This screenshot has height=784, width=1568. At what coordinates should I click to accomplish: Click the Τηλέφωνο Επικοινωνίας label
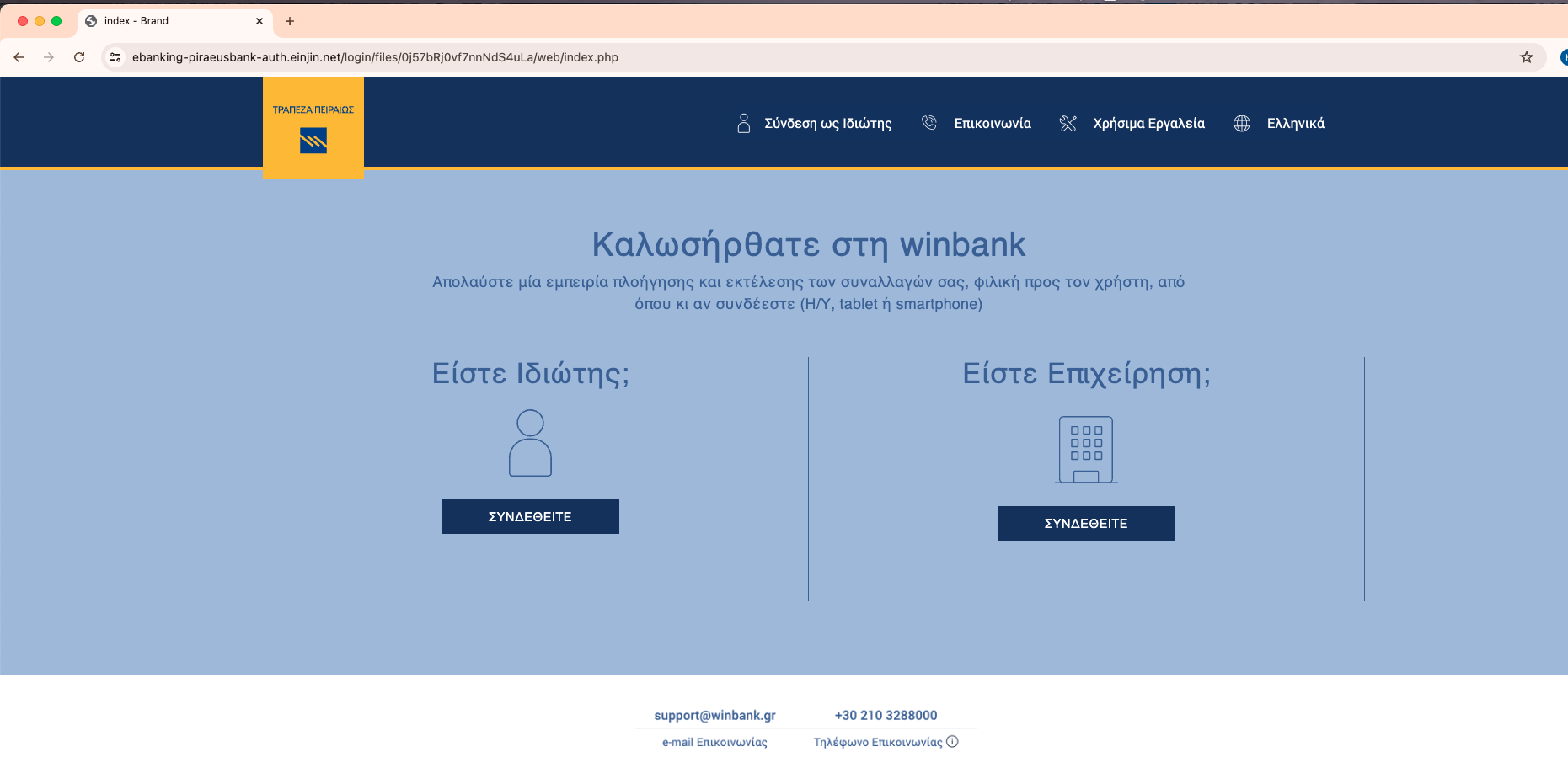(x=878, y=742)
